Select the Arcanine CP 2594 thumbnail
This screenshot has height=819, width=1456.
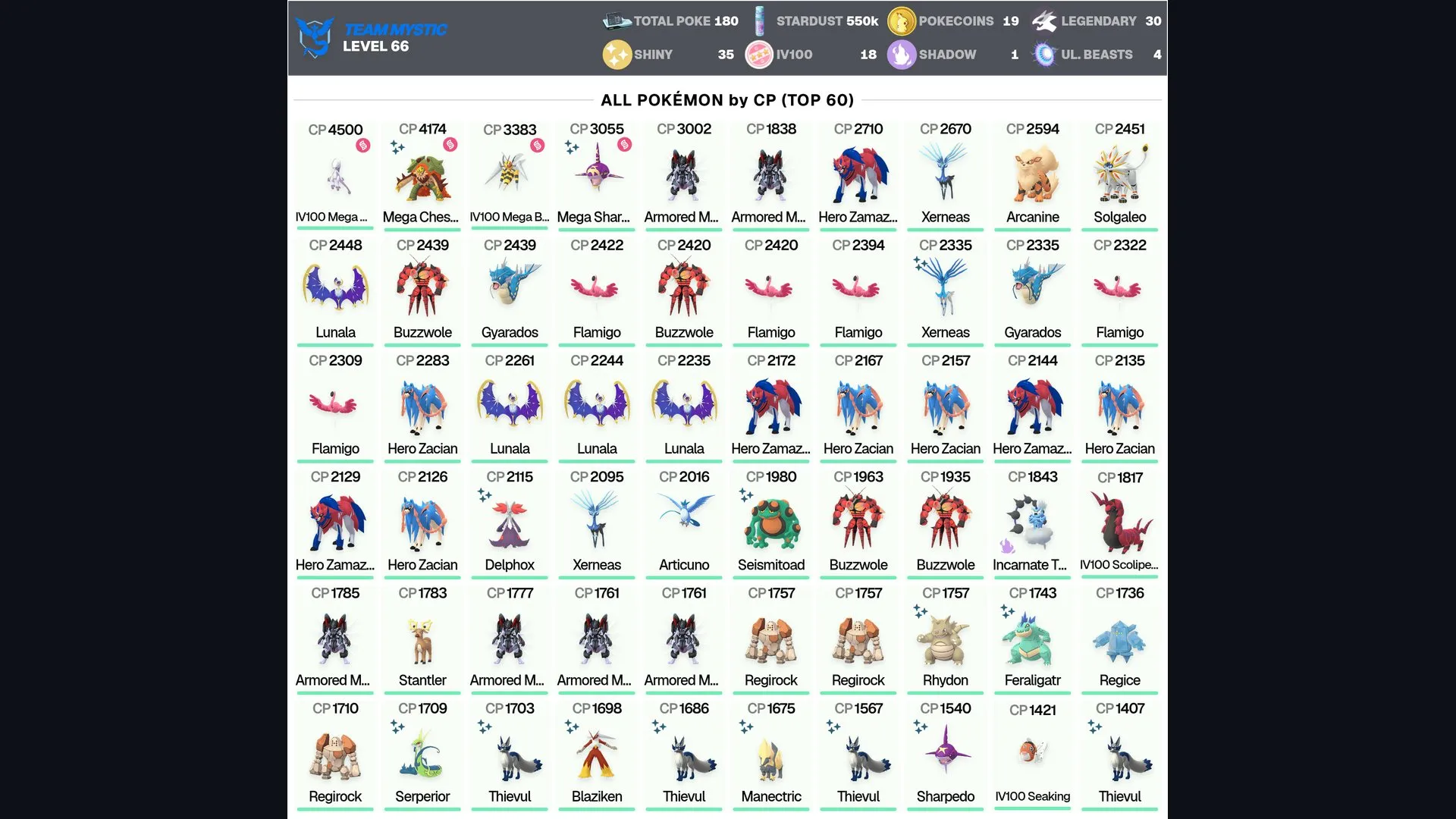(1033, 175)
